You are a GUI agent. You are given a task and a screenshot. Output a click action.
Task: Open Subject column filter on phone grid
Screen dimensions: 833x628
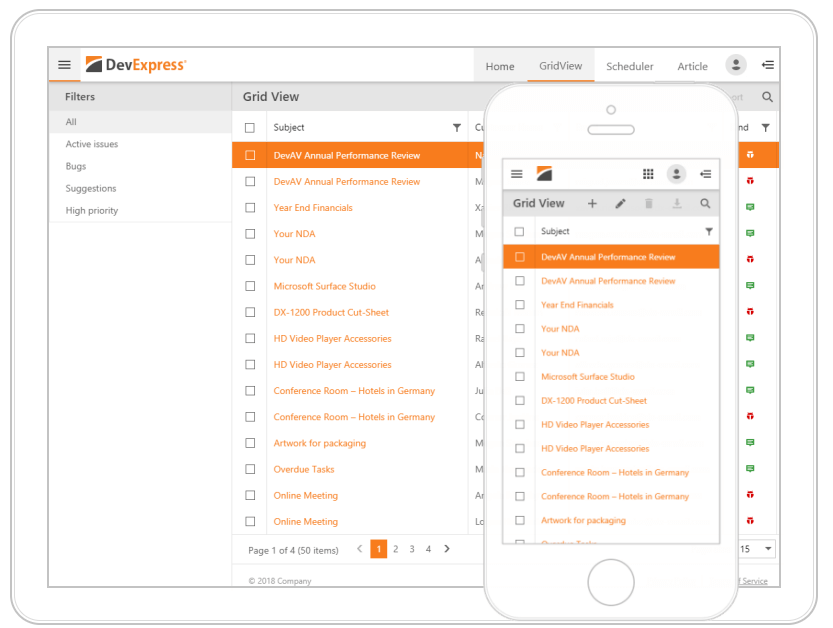click(x=709, y=232)
